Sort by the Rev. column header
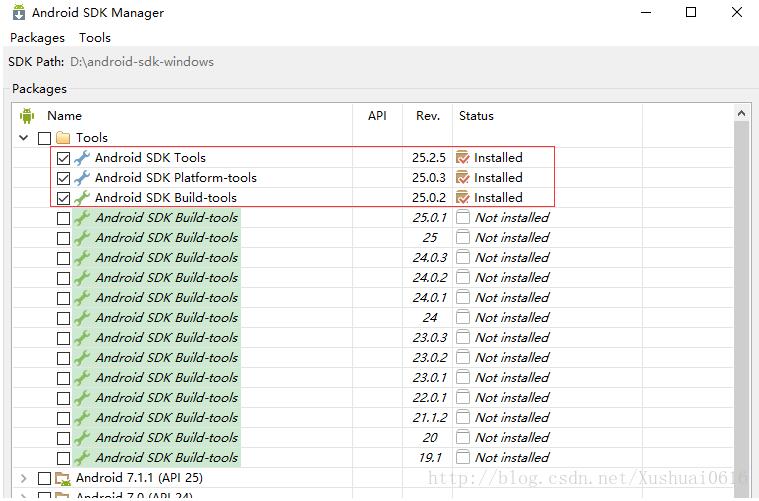Viewport: 759px width, 501px height. point(427,116)
